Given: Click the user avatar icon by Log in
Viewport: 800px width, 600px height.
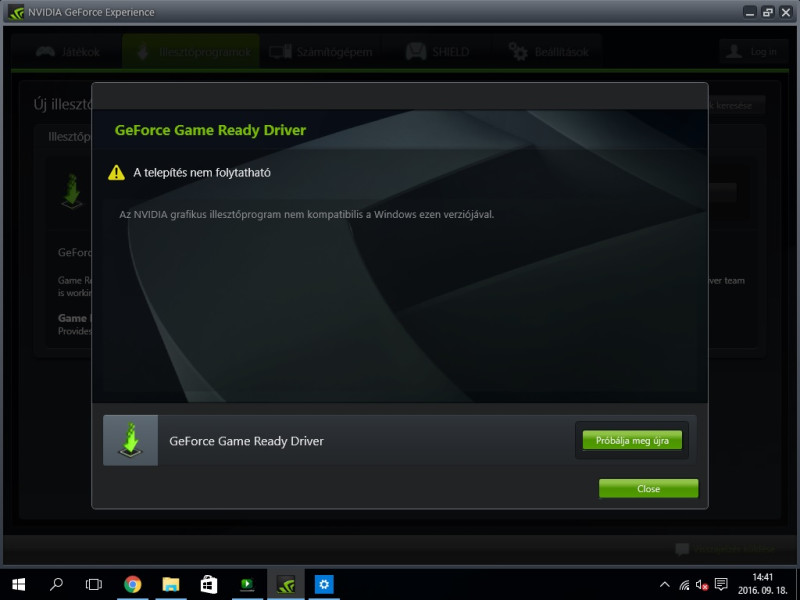Looking at the screenshot, I should pyautogui.click(x=734, y=51).
